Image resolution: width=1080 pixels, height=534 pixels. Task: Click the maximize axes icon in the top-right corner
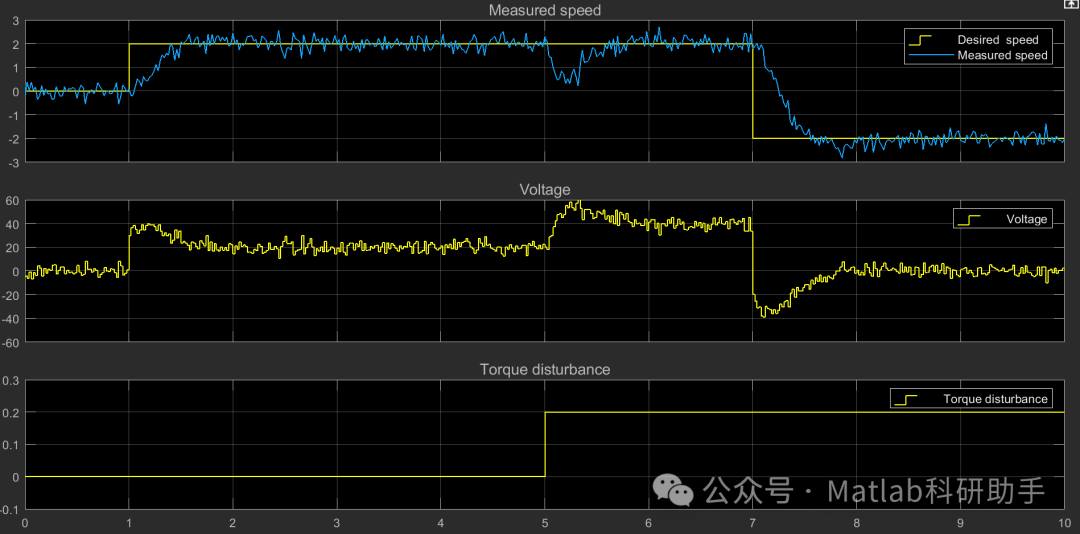pyautogui.click(x=1073, y=4)
